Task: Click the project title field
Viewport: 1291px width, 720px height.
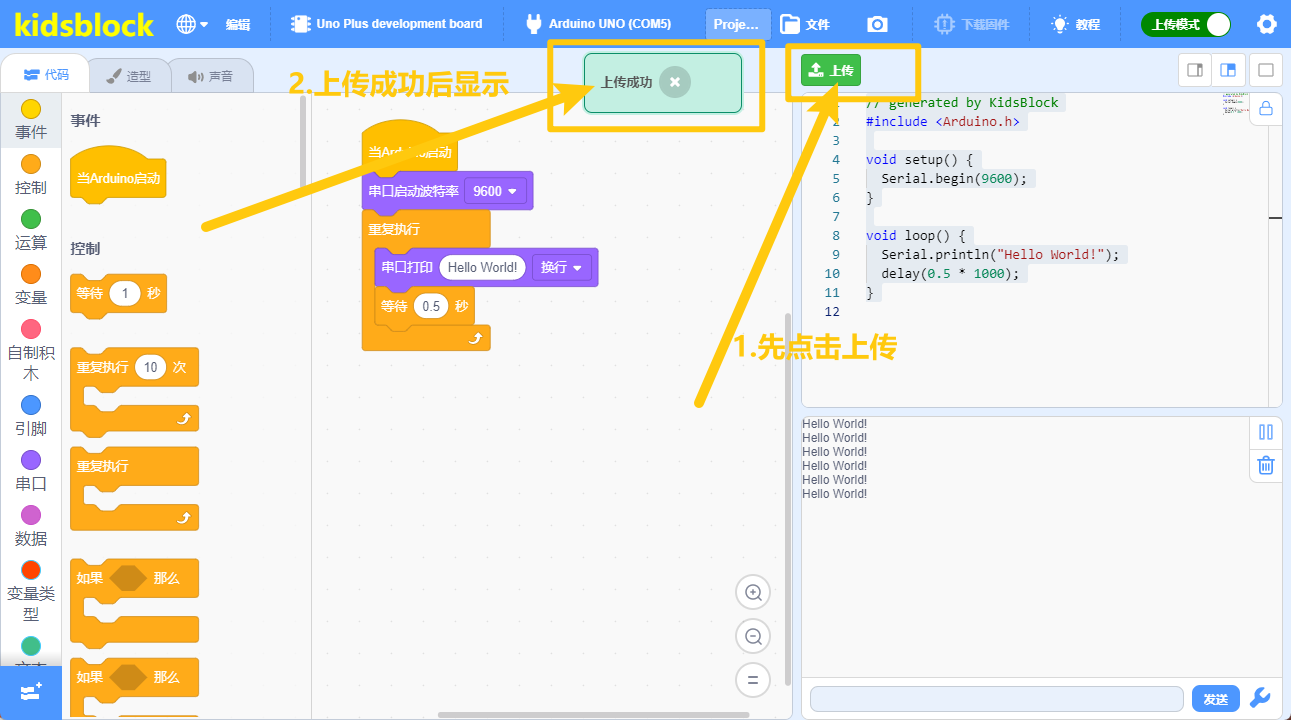Action: coord(738,24)
